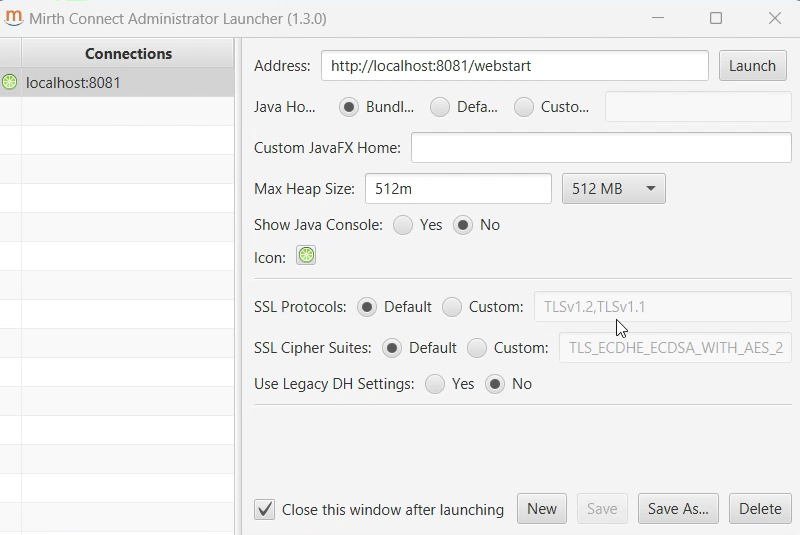Open the Icon picker lime button
The image size is (800, 535).
[x=306, y=255]
